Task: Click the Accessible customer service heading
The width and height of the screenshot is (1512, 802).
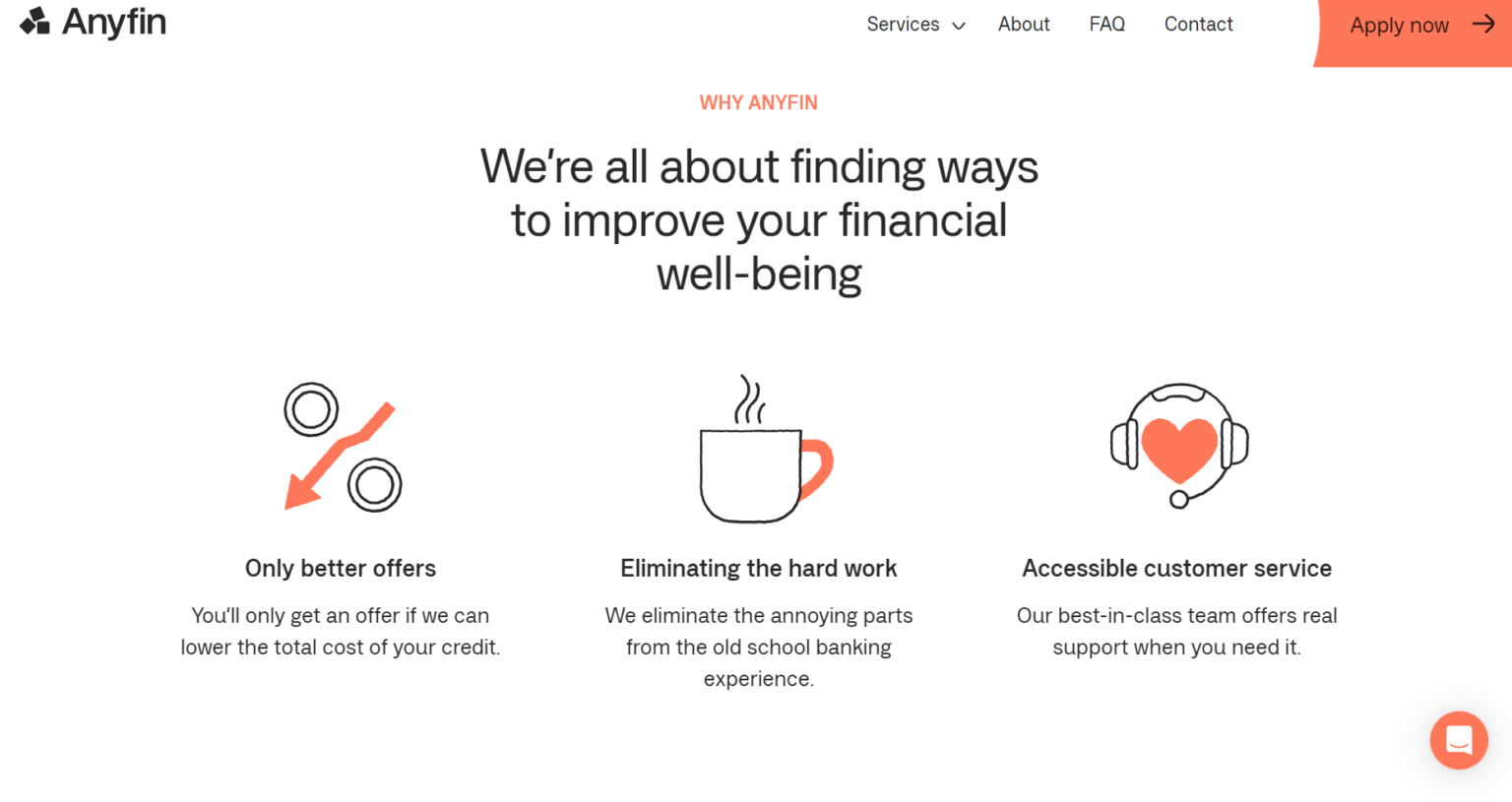Action: (x=1177, y=568)
